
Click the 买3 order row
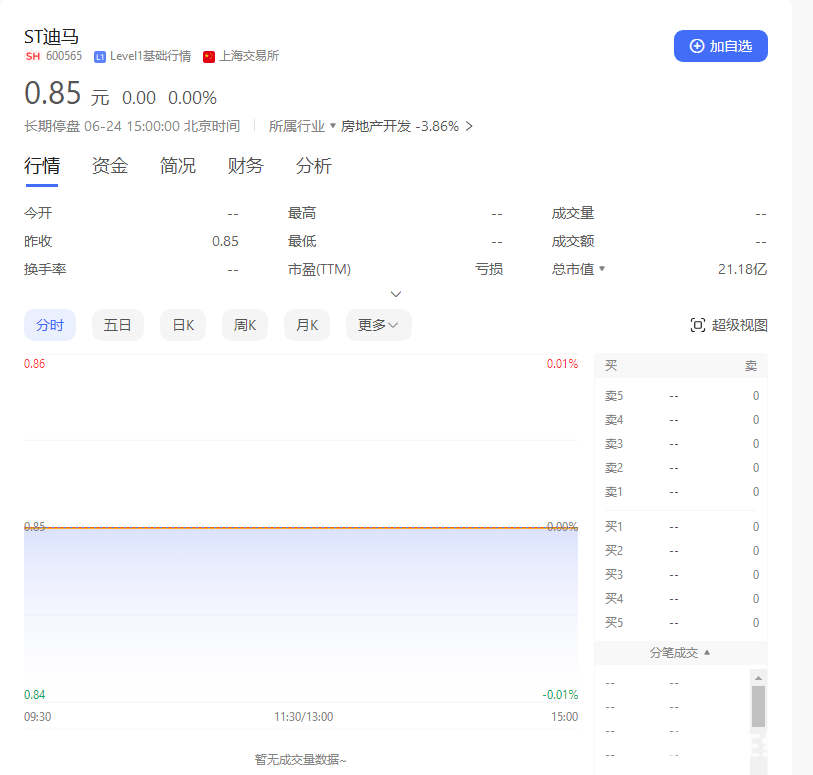[x=681, y=574]
